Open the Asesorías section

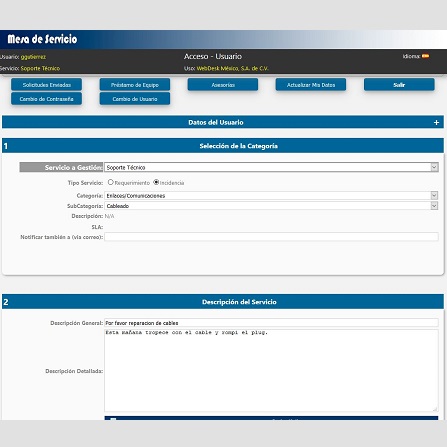(223, 85)
